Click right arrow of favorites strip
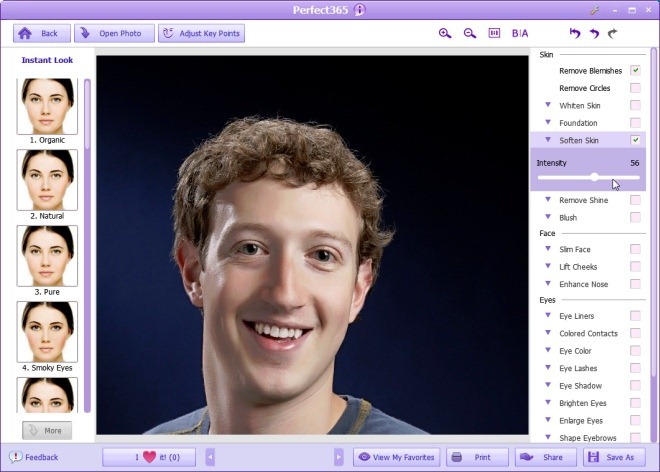Screen dimensions: 660x472 [338, 457]
